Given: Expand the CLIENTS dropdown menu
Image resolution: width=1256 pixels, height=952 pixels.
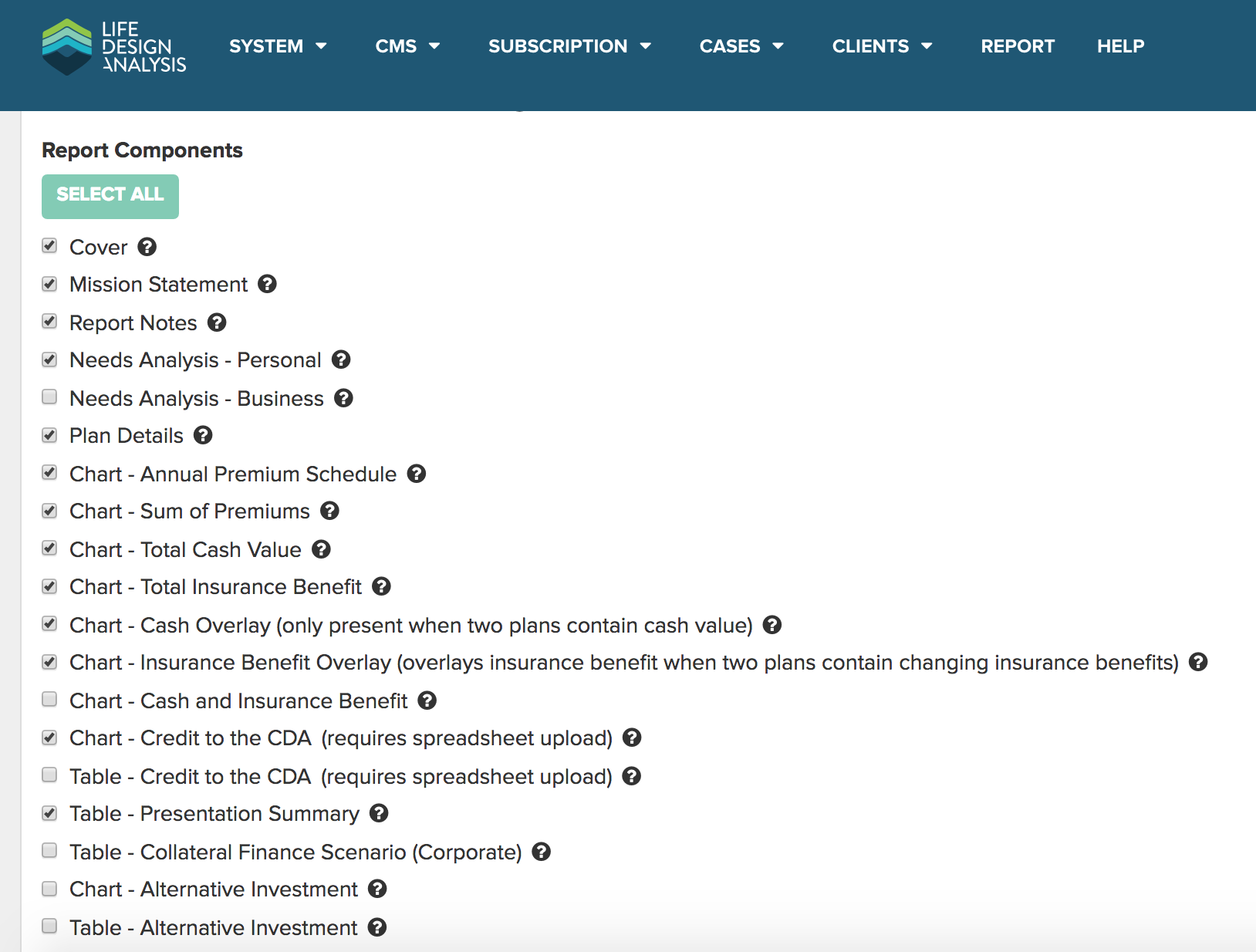Looking at the screenshot, I should coord(883,46).
